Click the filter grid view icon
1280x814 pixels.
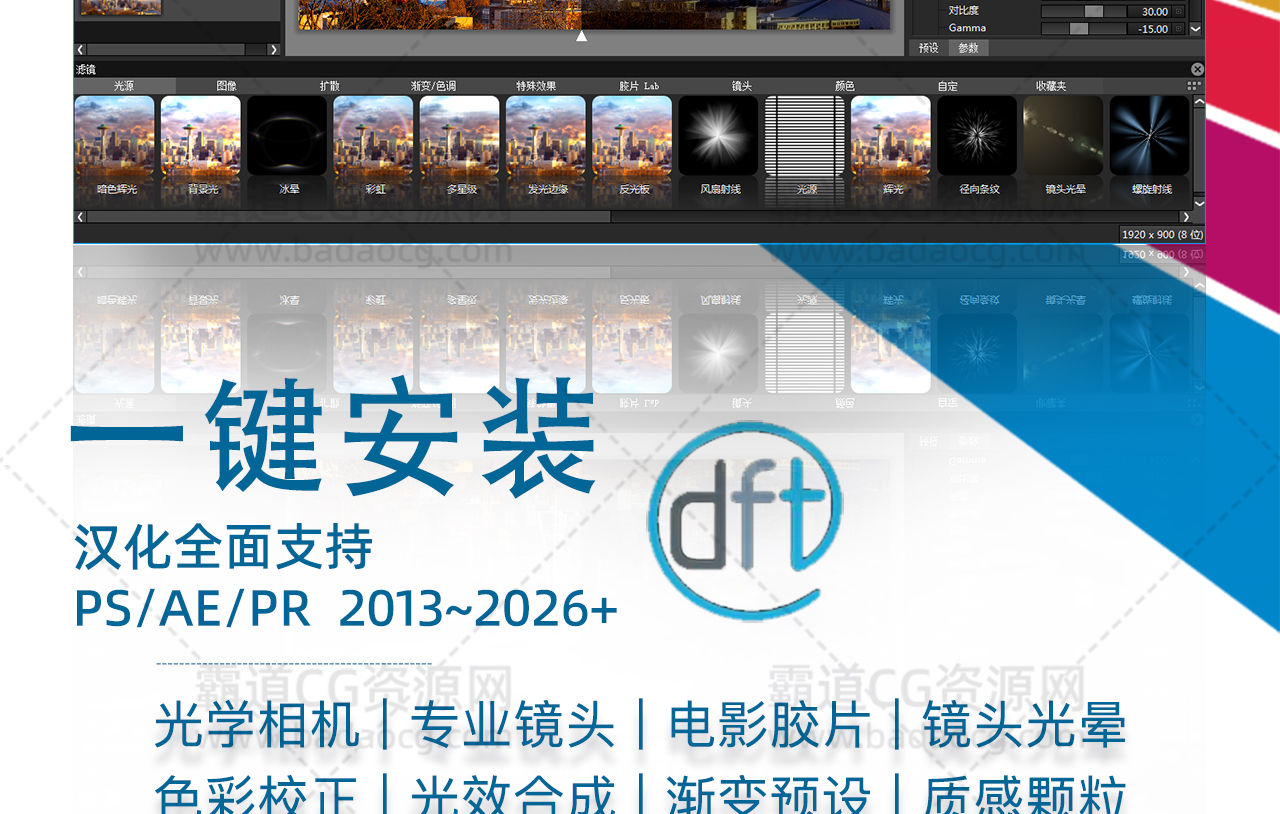coord(1194,86)
